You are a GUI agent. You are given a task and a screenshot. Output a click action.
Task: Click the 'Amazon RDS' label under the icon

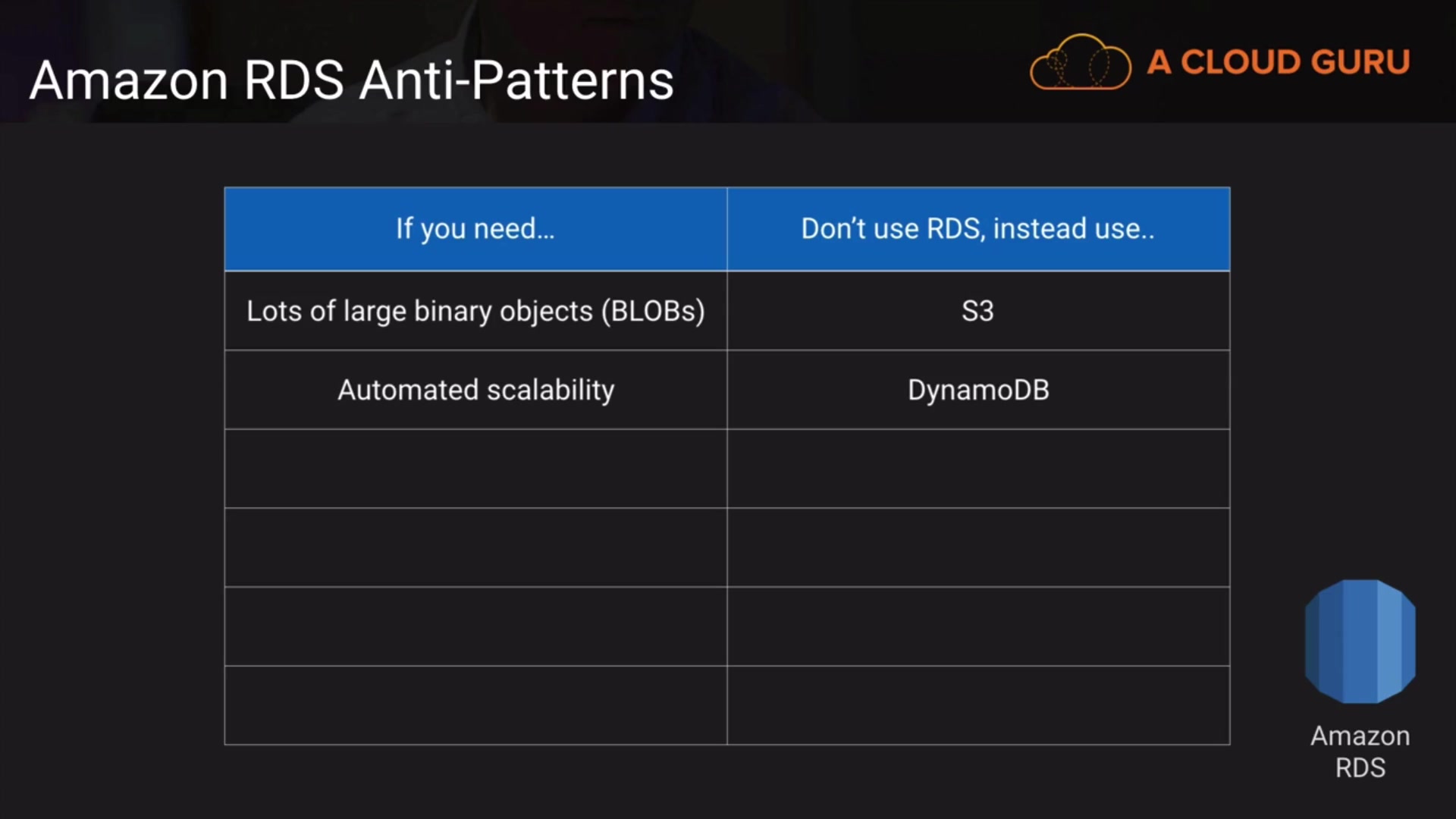(x=1360, y=751)
